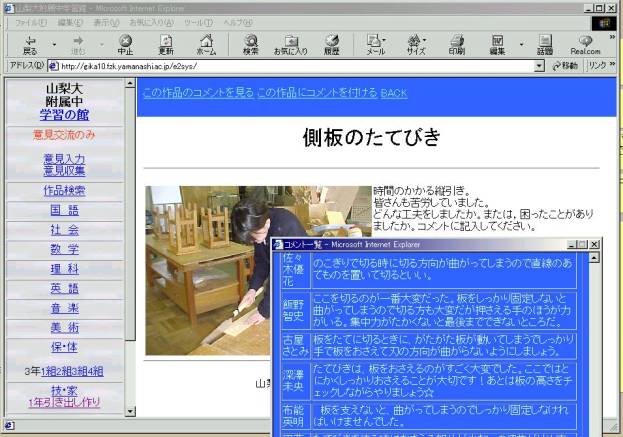Click the IE icon in the status bar
Viewport: 623px width, 437px height.
pyautogui.click(x=10, y=426)
